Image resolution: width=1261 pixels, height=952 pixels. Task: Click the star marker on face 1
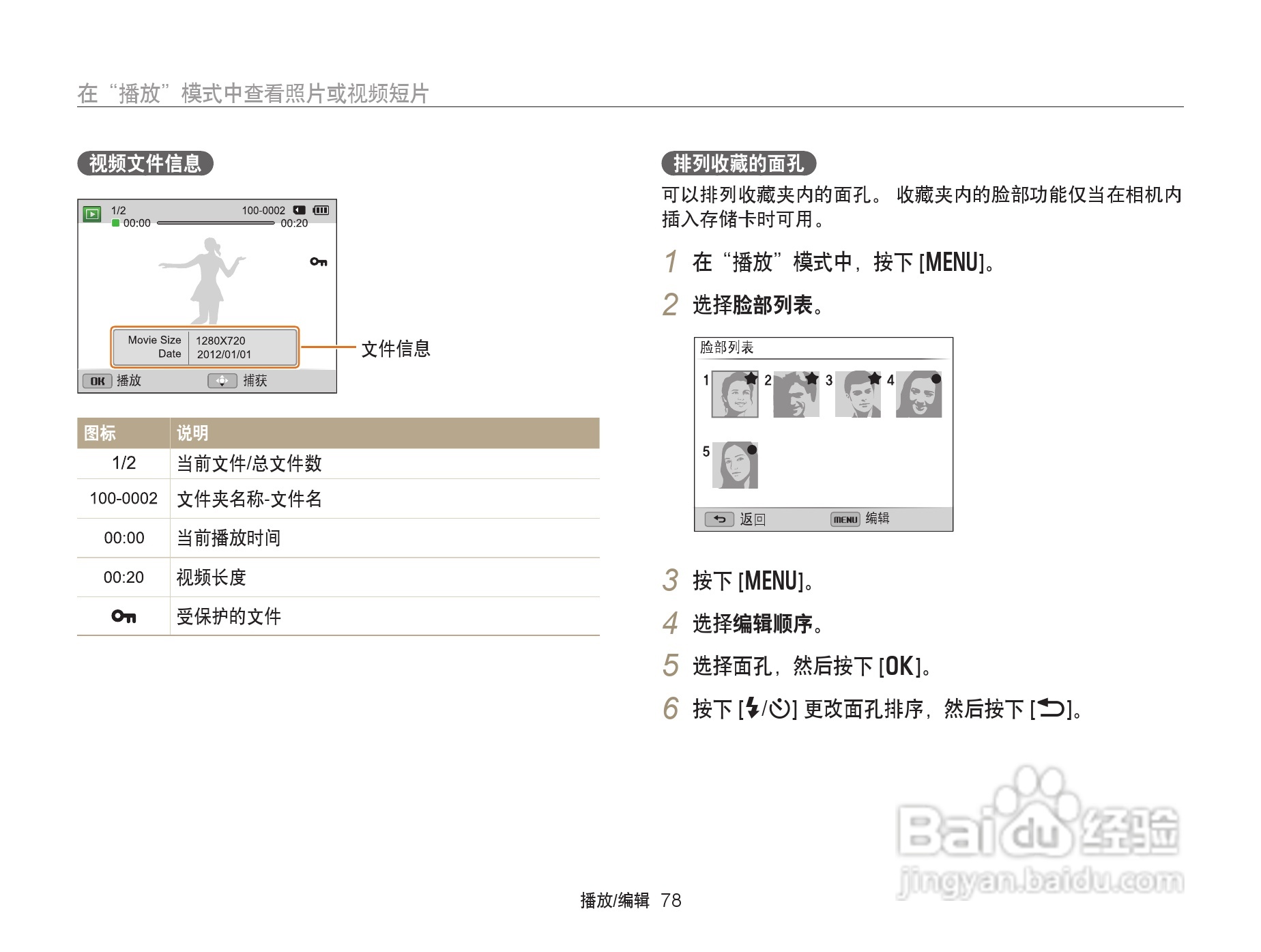point(751,378)
